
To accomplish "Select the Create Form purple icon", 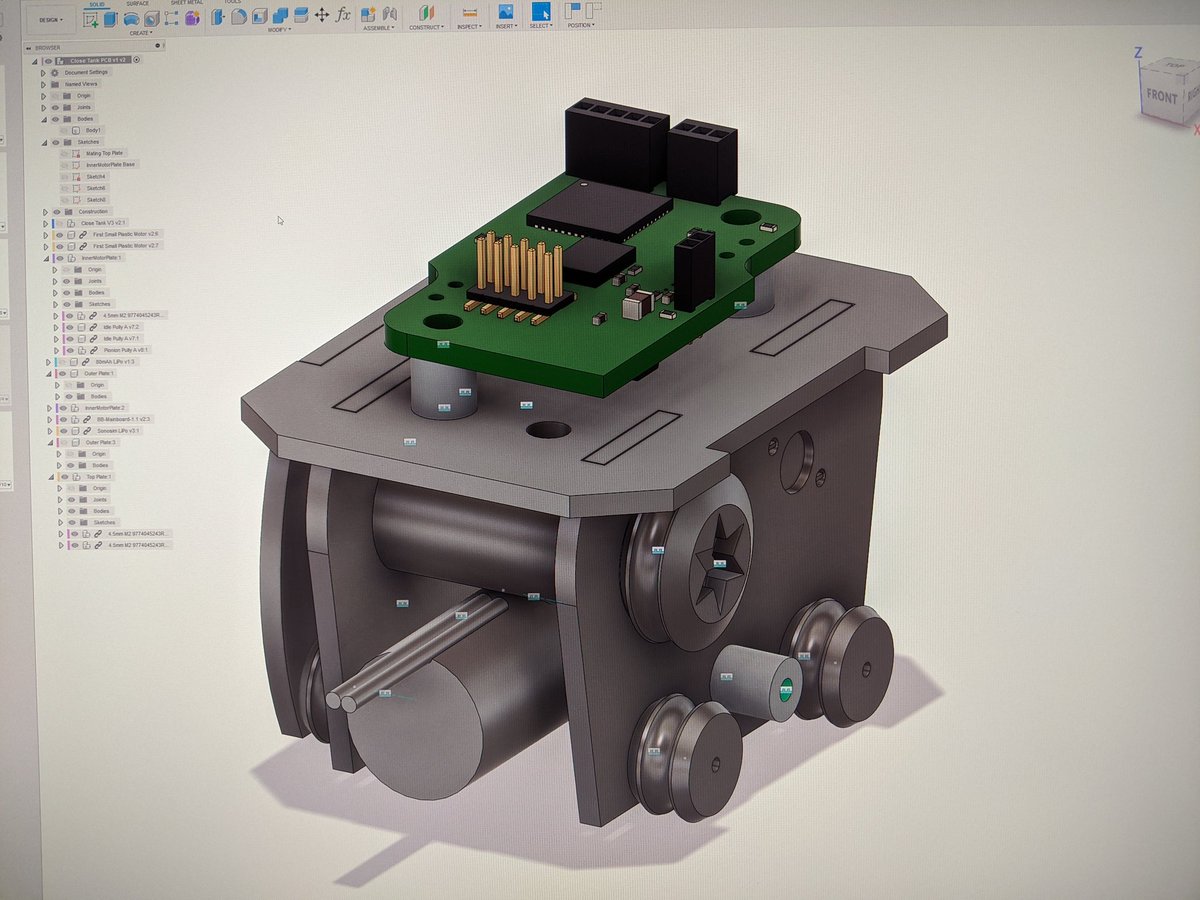I will pyautogui.click(x=192, y=18).
